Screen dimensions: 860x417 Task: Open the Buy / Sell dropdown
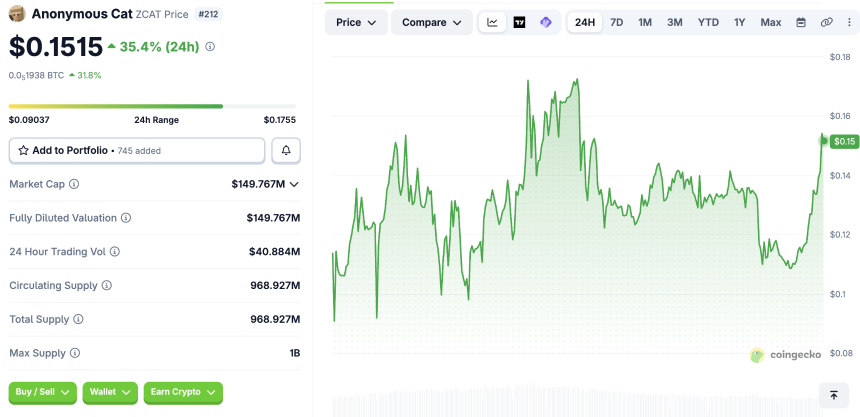pos(43,392)
